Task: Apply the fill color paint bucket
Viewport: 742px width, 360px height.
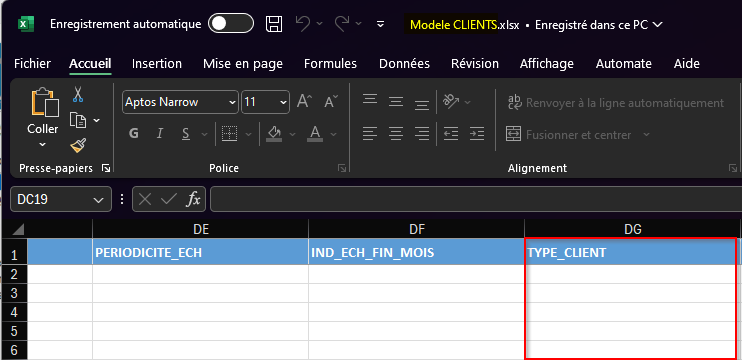Action: (x=274, y=134)
